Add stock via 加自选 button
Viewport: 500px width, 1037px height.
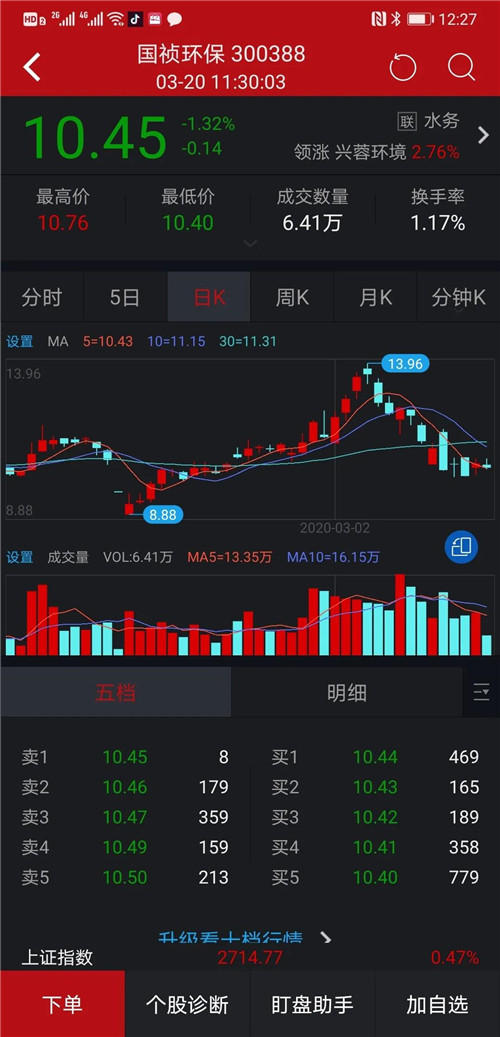[x=437, y=1004]
